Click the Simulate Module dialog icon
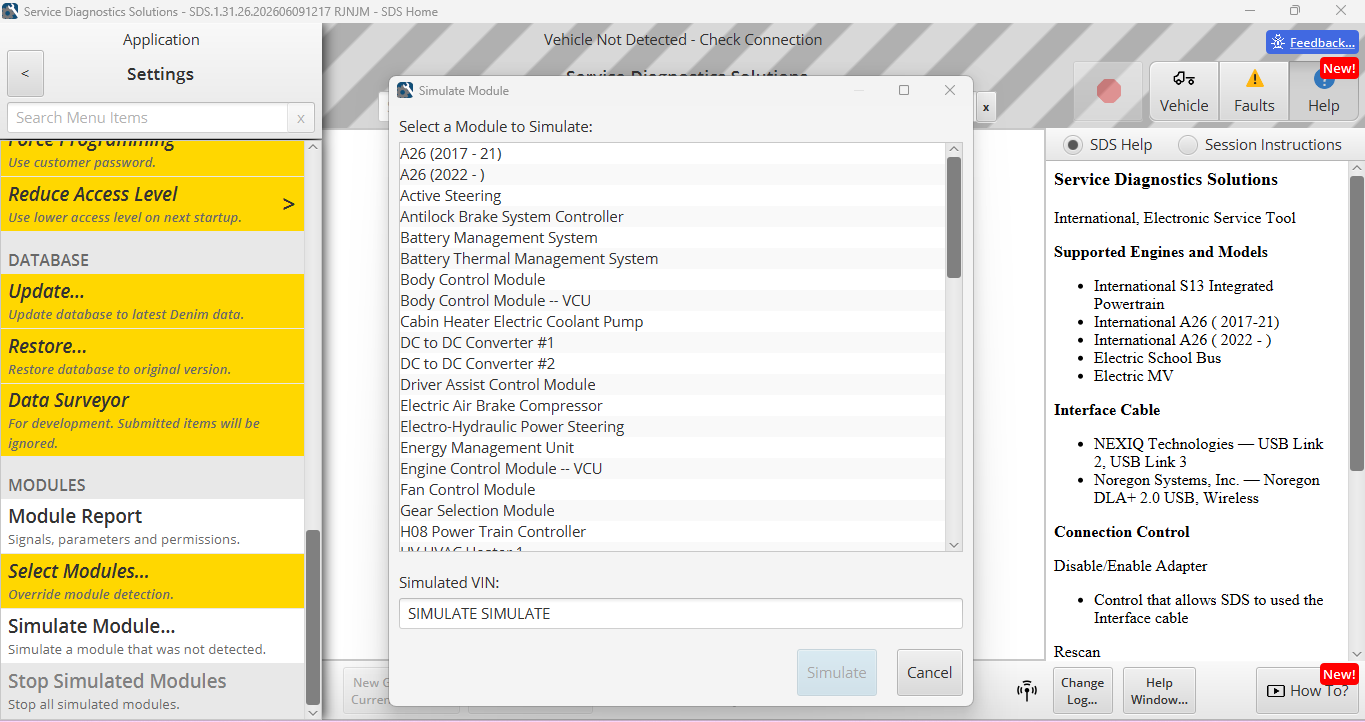The width and height of the screenshot is (1365, 722). 405,90
